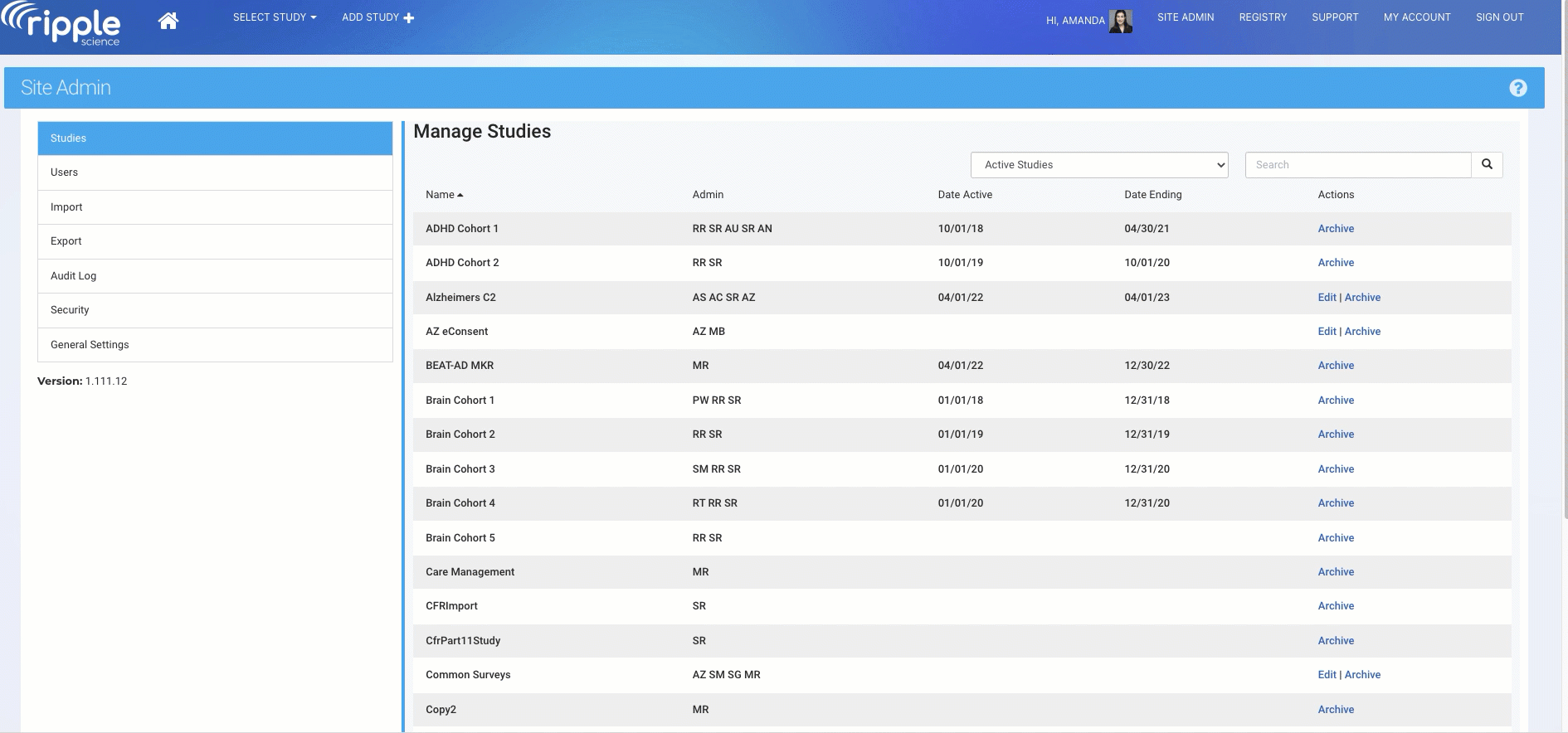Screen dimensions: 1568x733
Task: Open Security settings in sidebar
Action: tap(215, 310)
